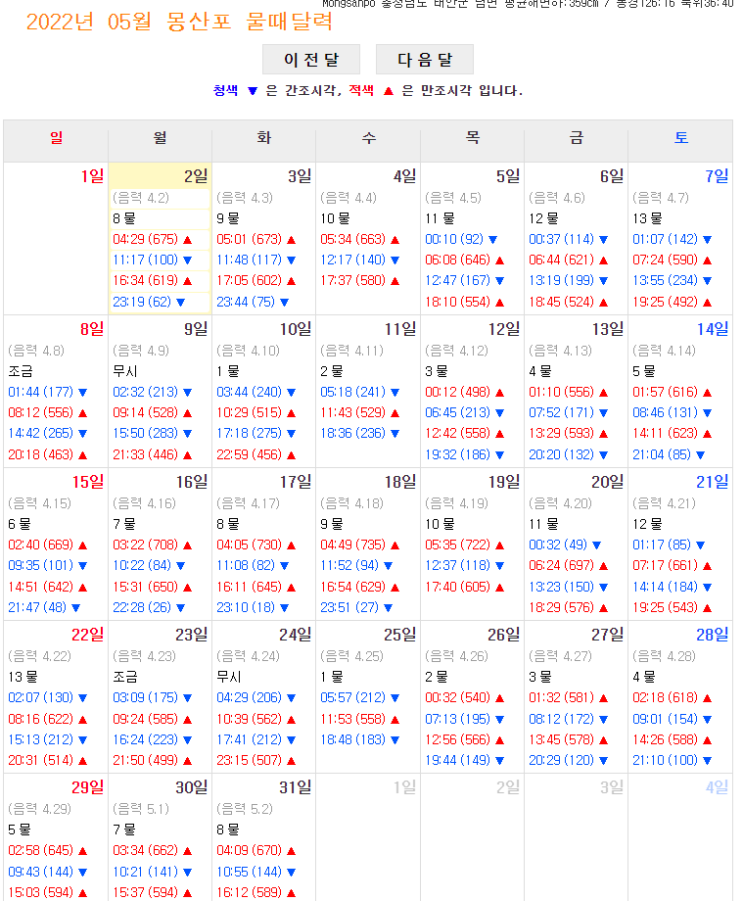The height and width of the screenshot is (901, 743).
Task: Click blue triangle next to 12:17 (140)
Action: coord(395,260)
